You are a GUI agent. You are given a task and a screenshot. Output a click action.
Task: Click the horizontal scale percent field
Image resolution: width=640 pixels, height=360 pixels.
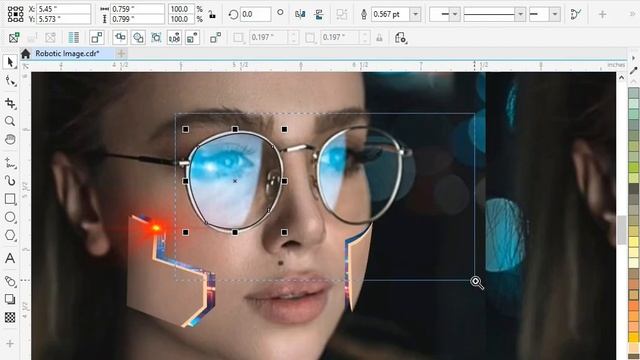point(181,9)
